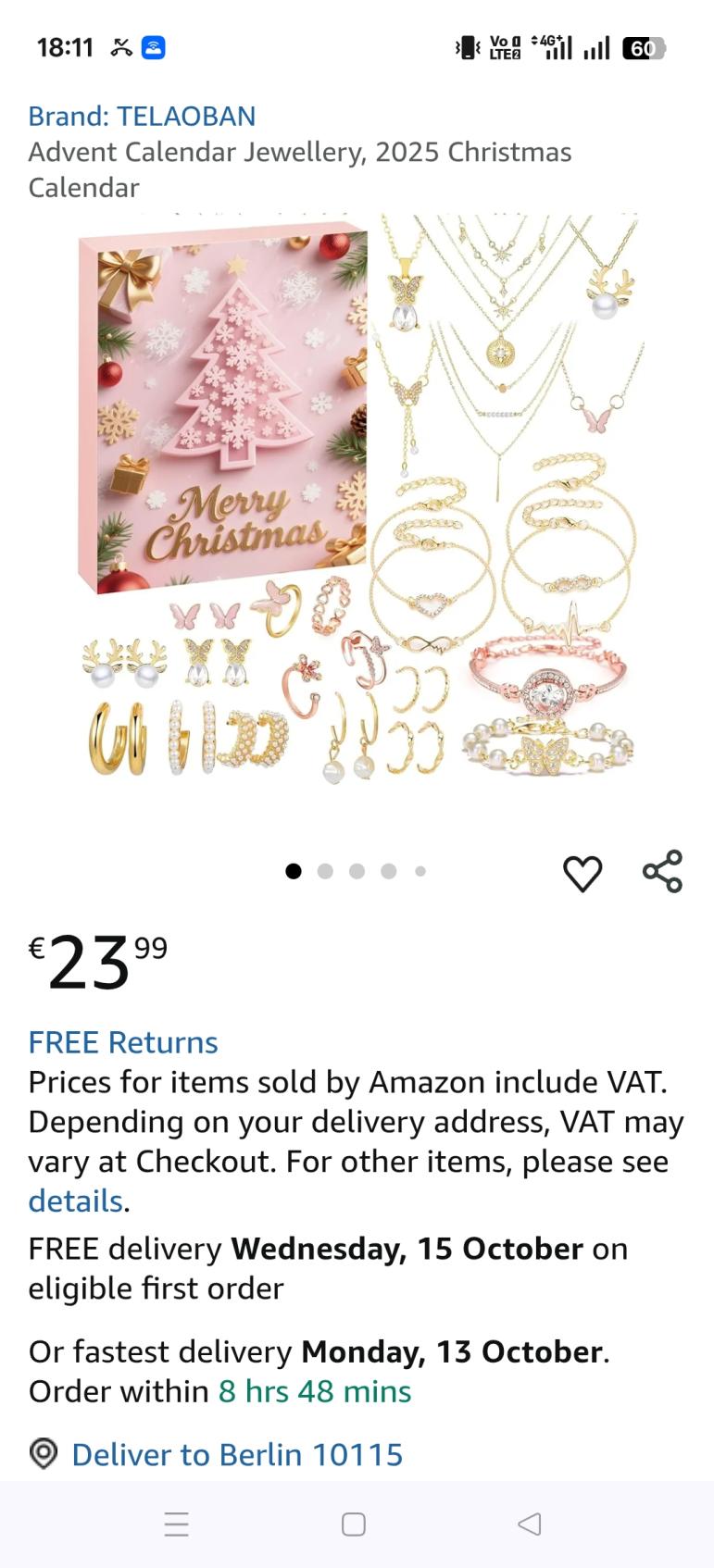The image size is (714, 1568).
Task: Open the advent calendar product image
Action: click(x=359, y=498)
